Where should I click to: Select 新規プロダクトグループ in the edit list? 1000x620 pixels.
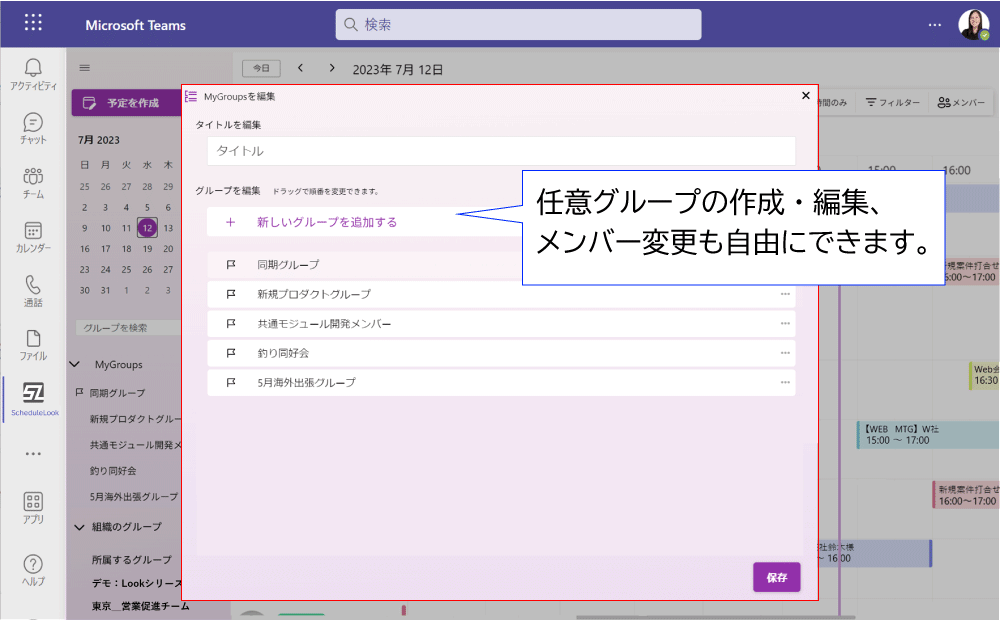314,294
